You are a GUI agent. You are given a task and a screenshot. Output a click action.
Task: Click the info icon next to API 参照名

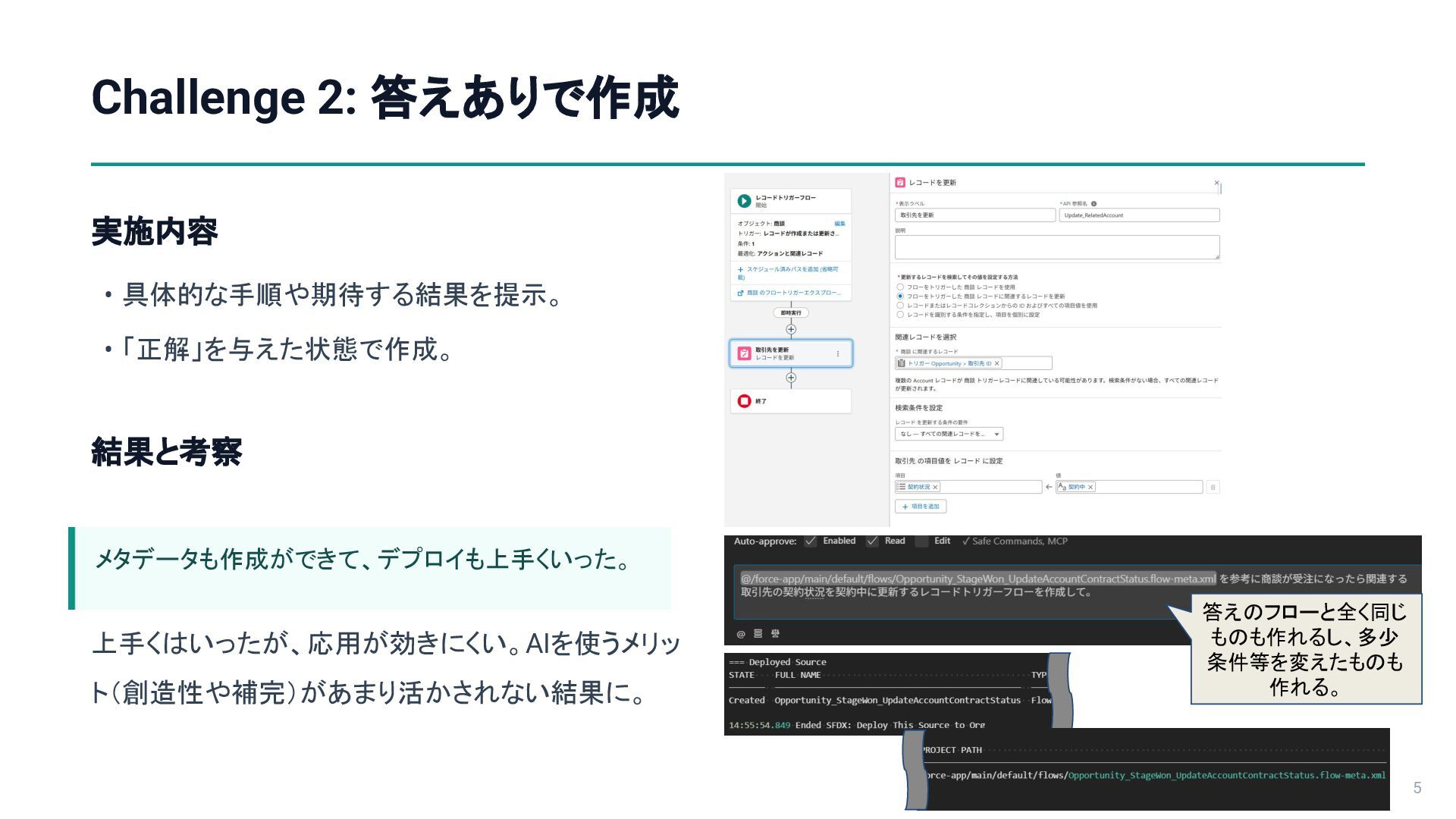[x=1094, y=204]
